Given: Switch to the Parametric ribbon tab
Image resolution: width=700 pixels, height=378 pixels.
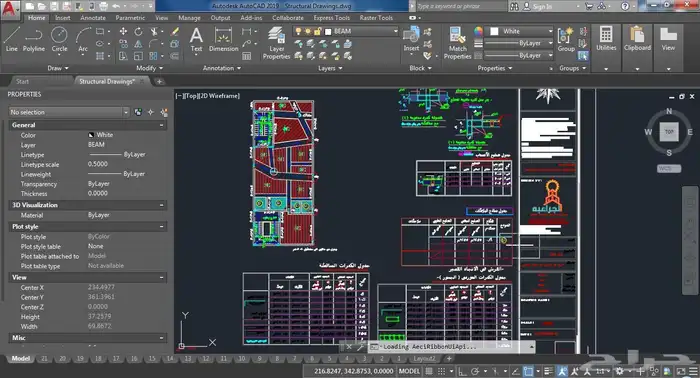Looking at the screenshot, I should pos(130,18).
